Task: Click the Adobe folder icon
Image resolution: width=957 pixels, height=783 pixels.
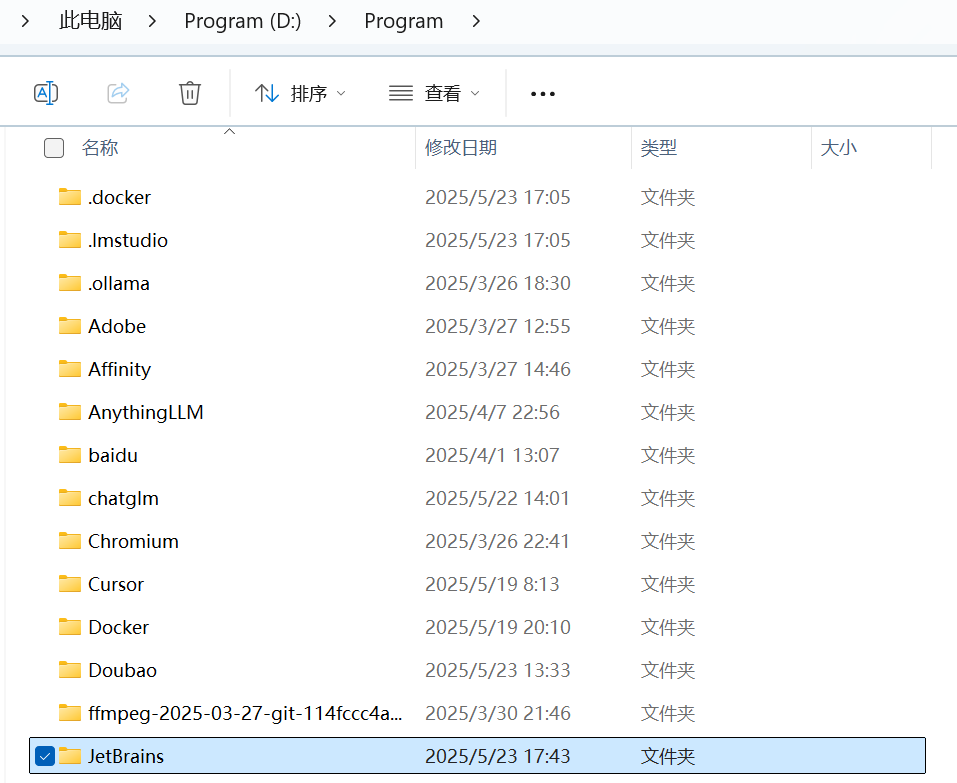Action: pyautogui.click(x=70, y=326)
